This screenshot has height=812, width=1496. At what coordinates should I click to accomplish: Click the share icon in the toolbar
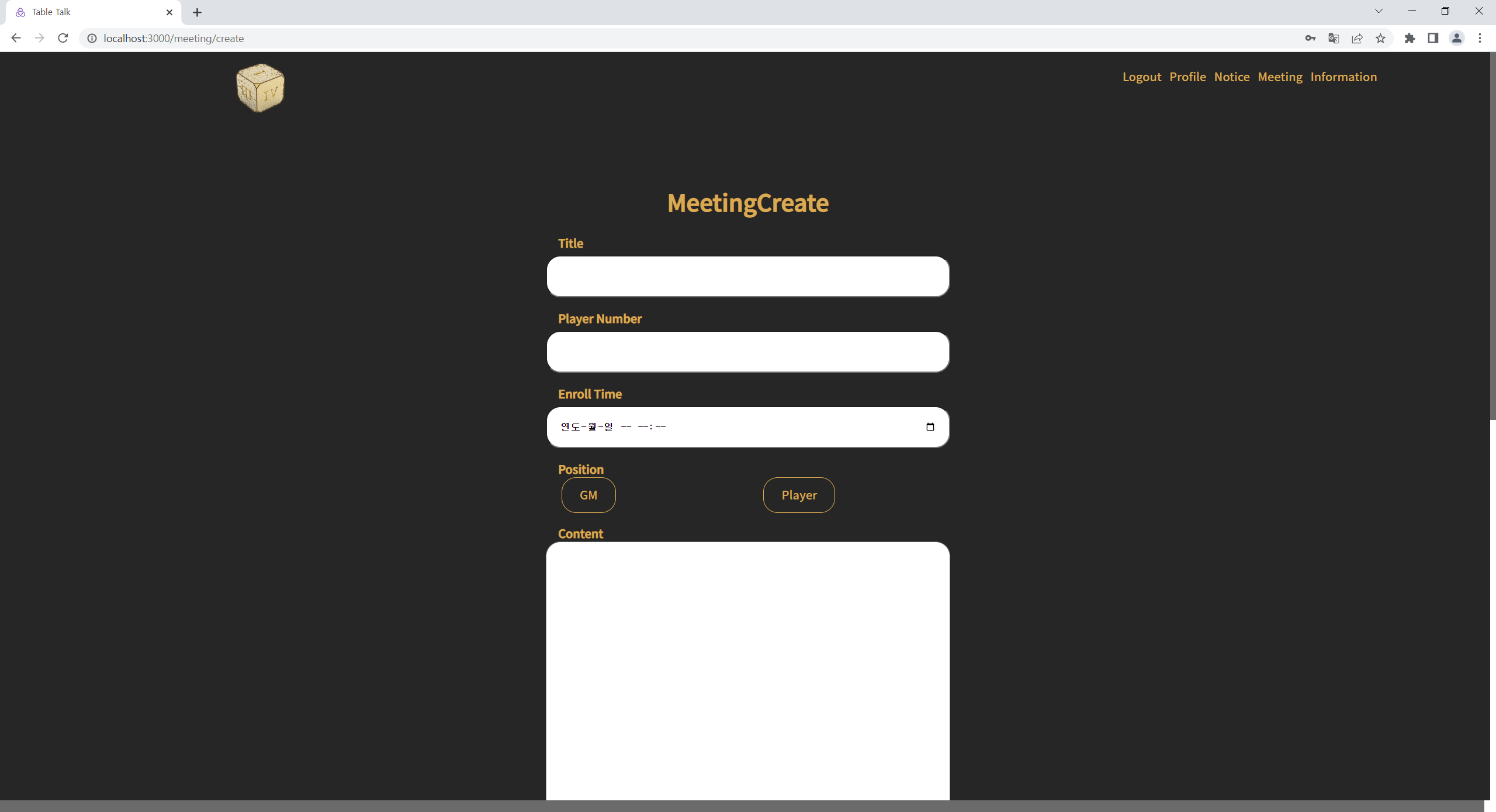(1358, 38)
